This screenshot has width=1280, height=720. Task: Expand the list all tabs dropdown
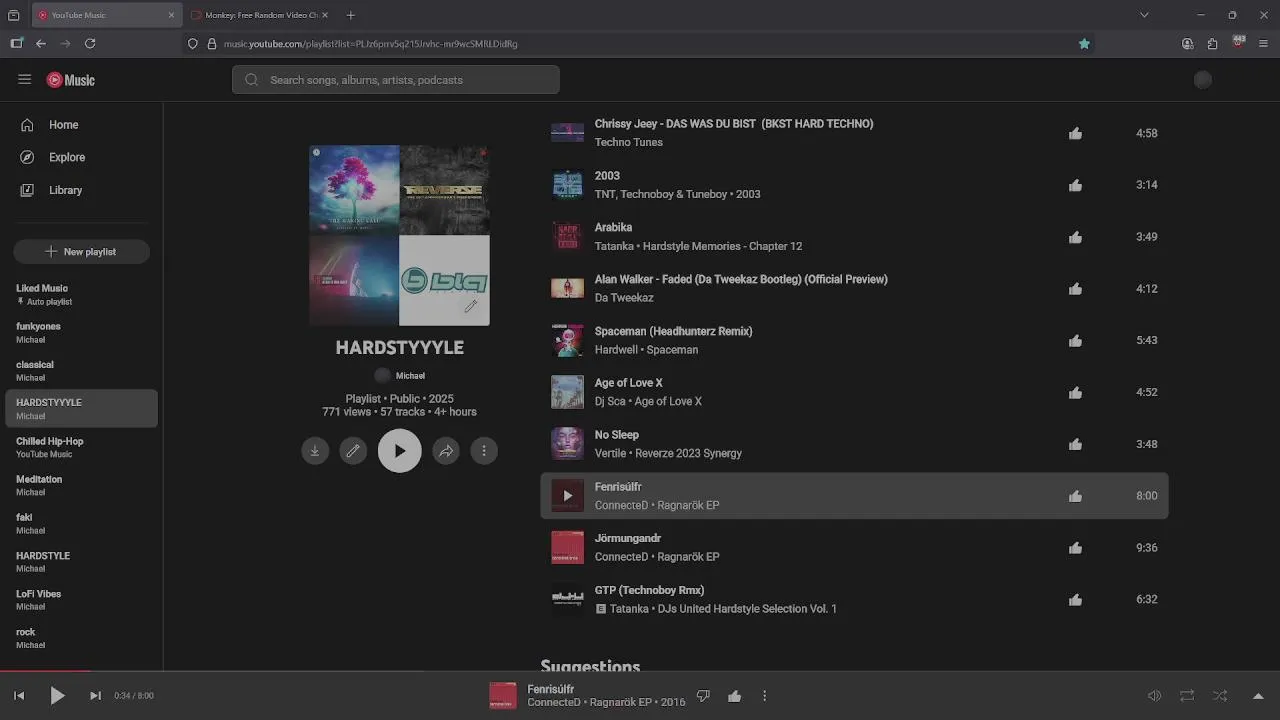pos(1144,15)
